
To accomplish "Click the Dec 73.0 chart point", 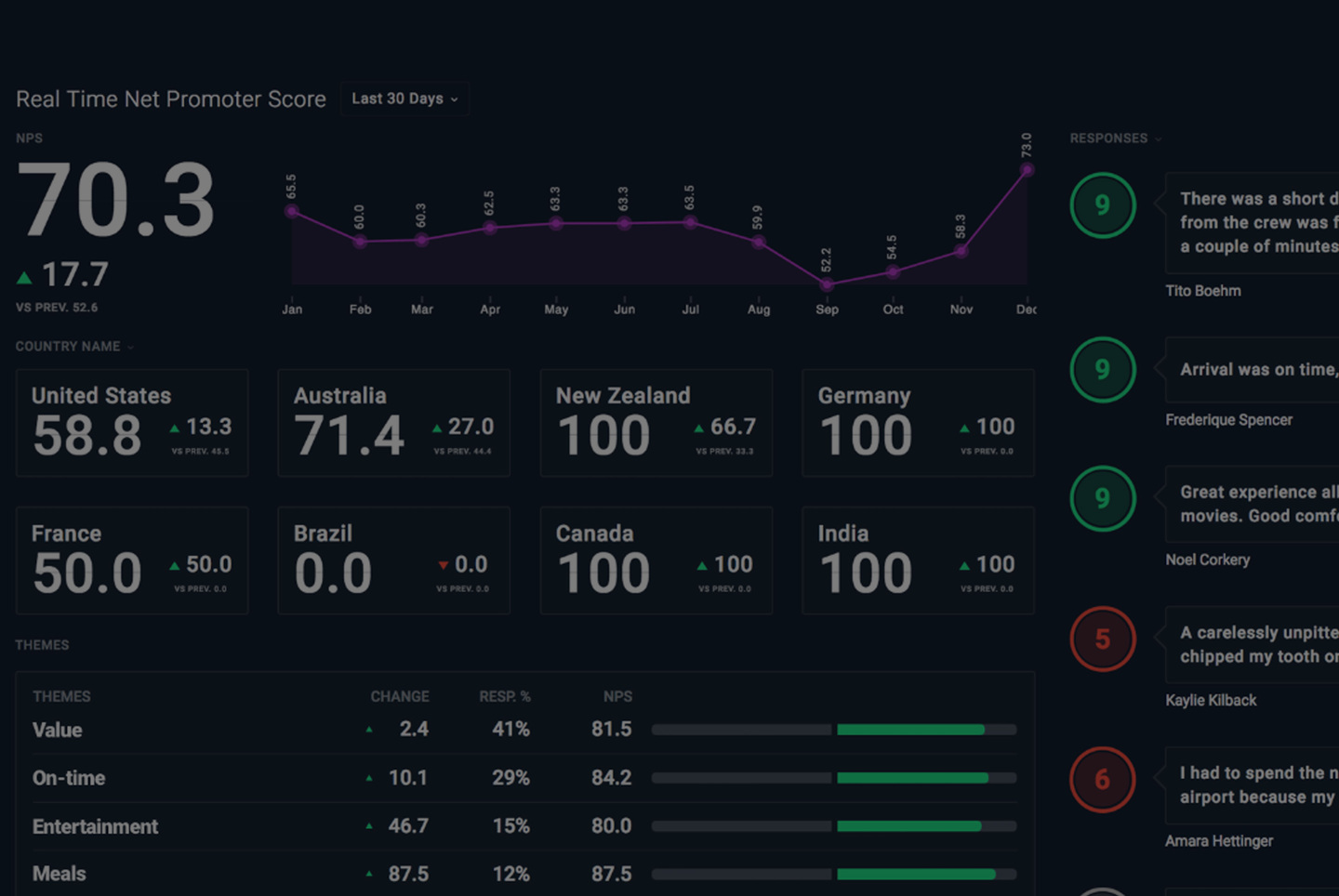I will pos(1027,170).
